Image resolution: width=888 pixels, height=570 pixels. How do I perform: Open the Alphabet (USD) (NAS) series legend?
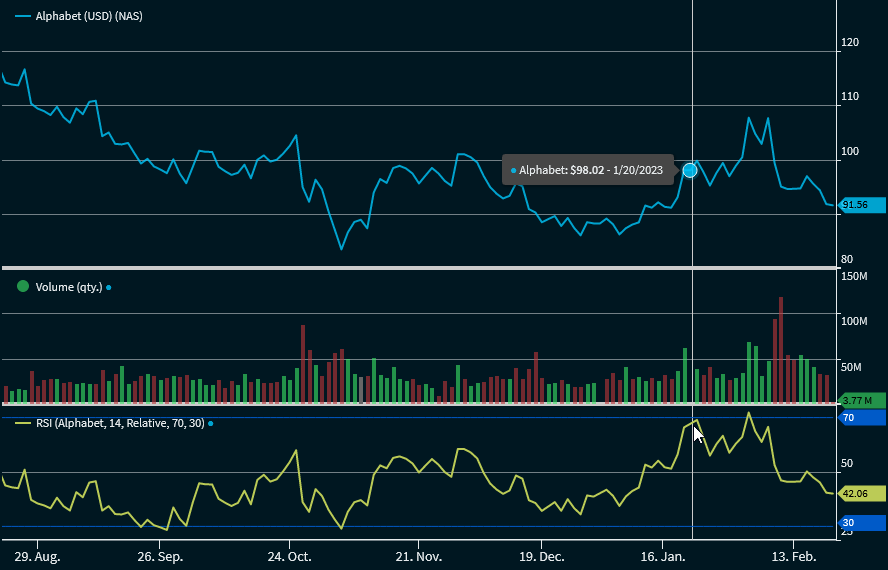tap(88, 17)
